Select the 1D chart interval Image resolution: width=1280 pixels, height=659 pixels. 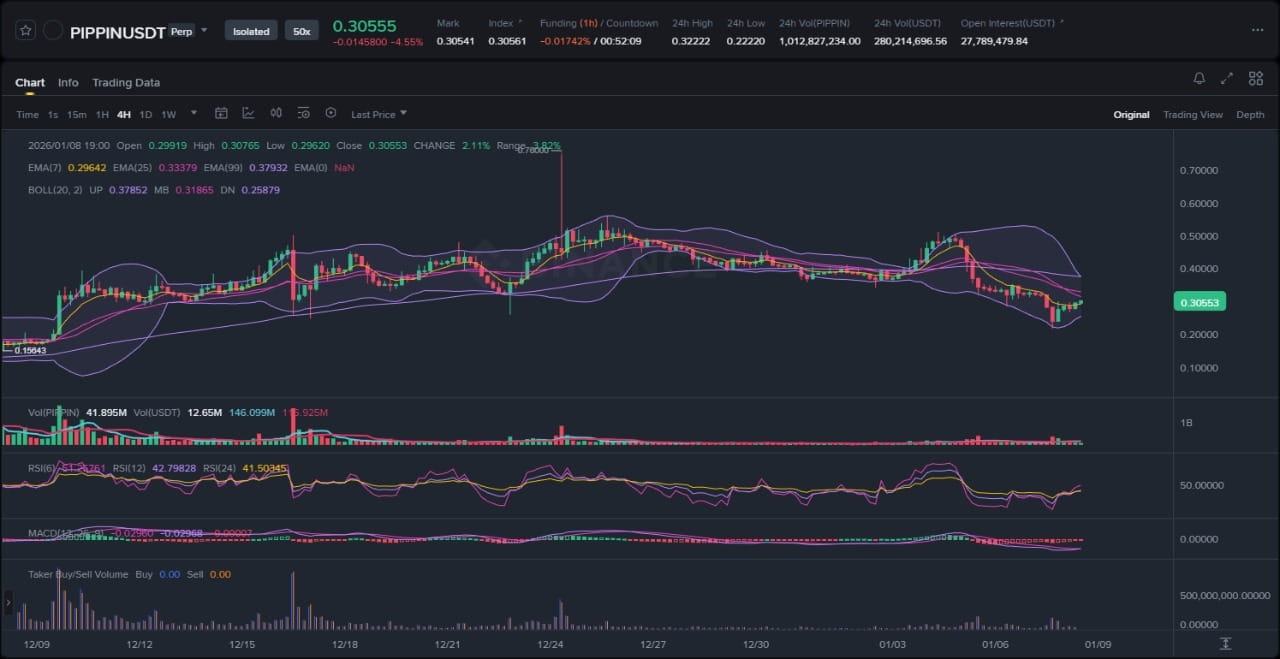146,115
